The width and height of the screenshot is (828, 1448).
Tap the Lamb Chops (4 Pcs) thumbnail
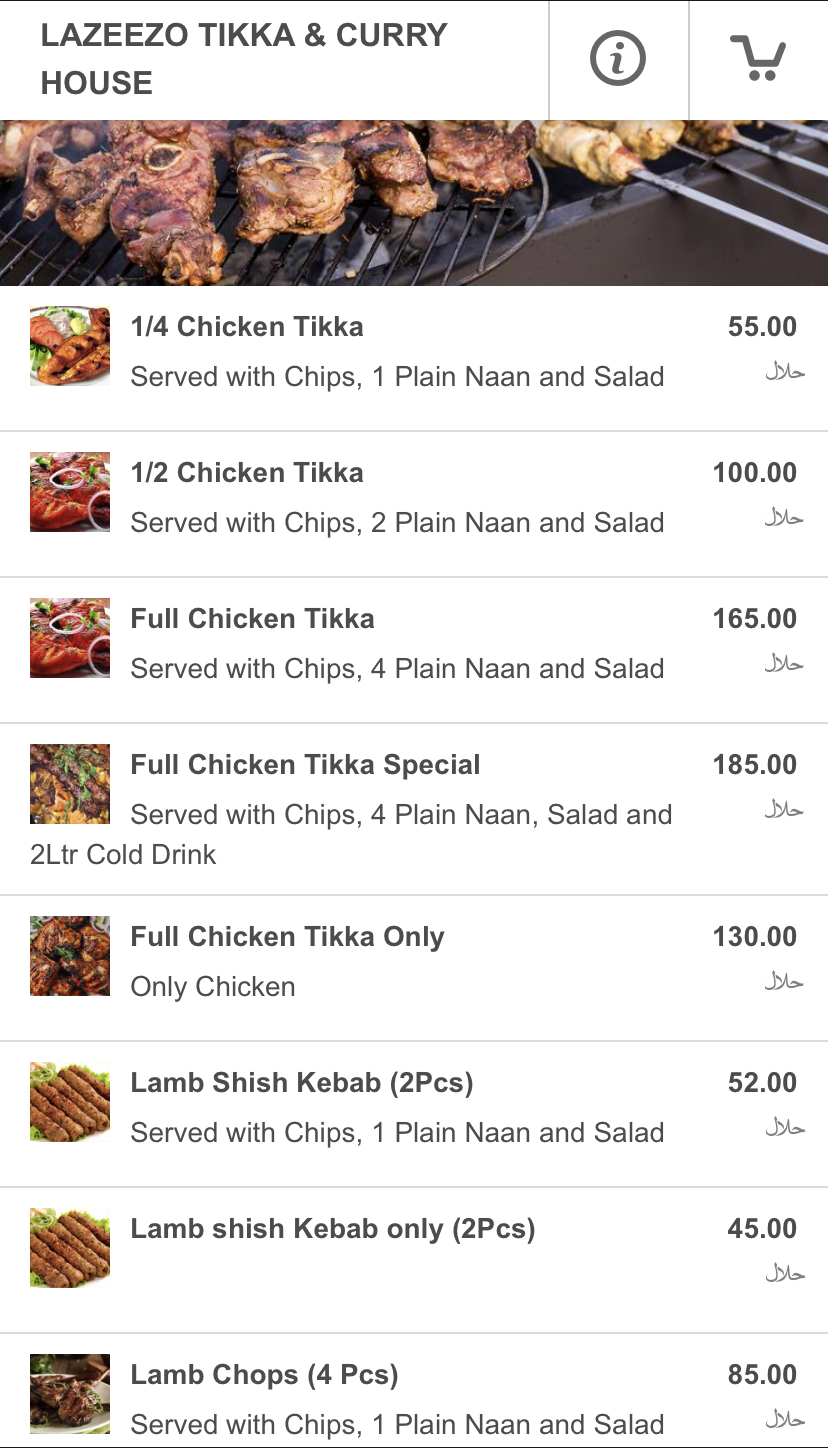(x=70, y=1394)
